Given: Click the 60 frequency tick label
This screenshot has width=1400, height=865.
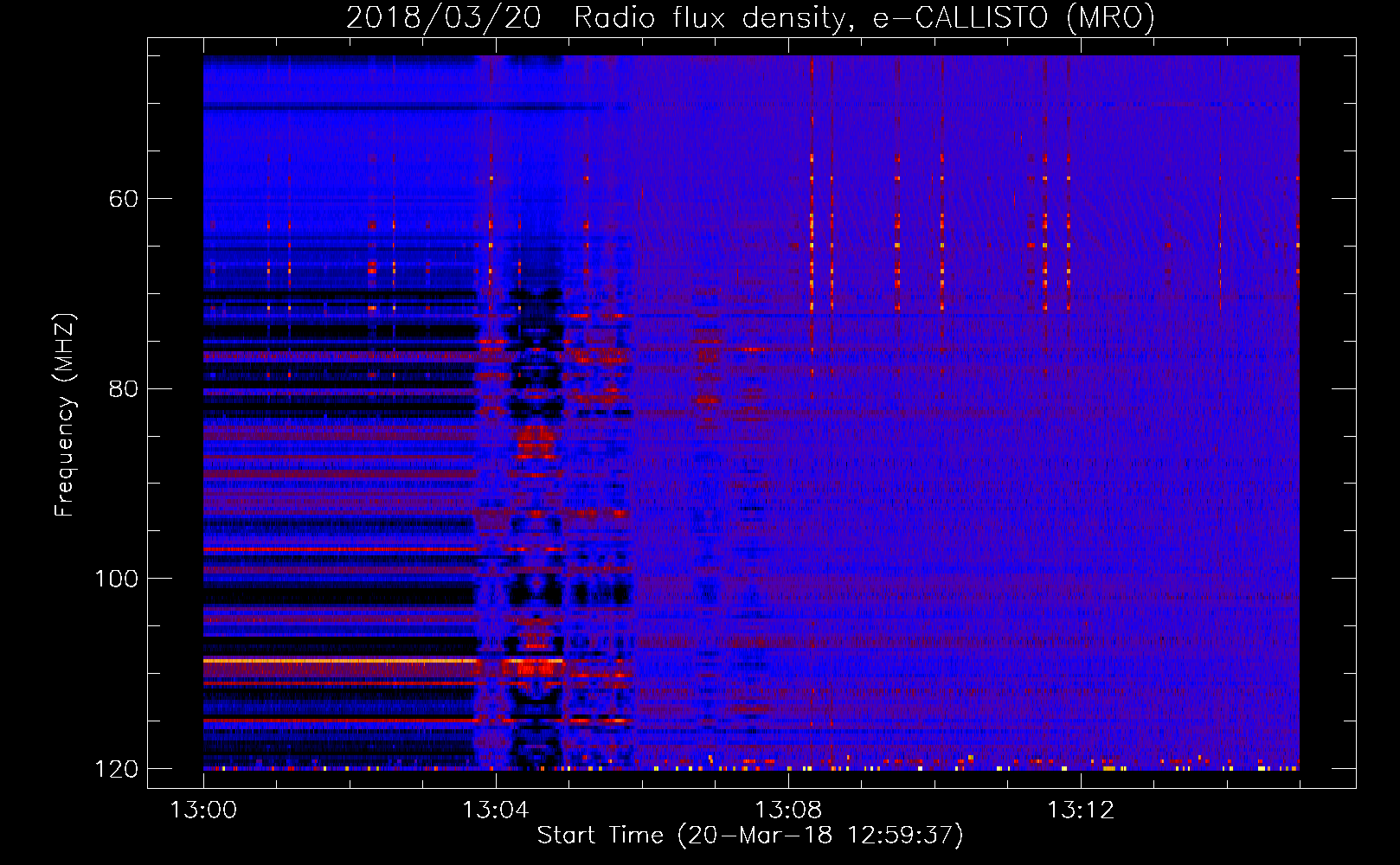Looking at the screenshot, I should point(123,199).
